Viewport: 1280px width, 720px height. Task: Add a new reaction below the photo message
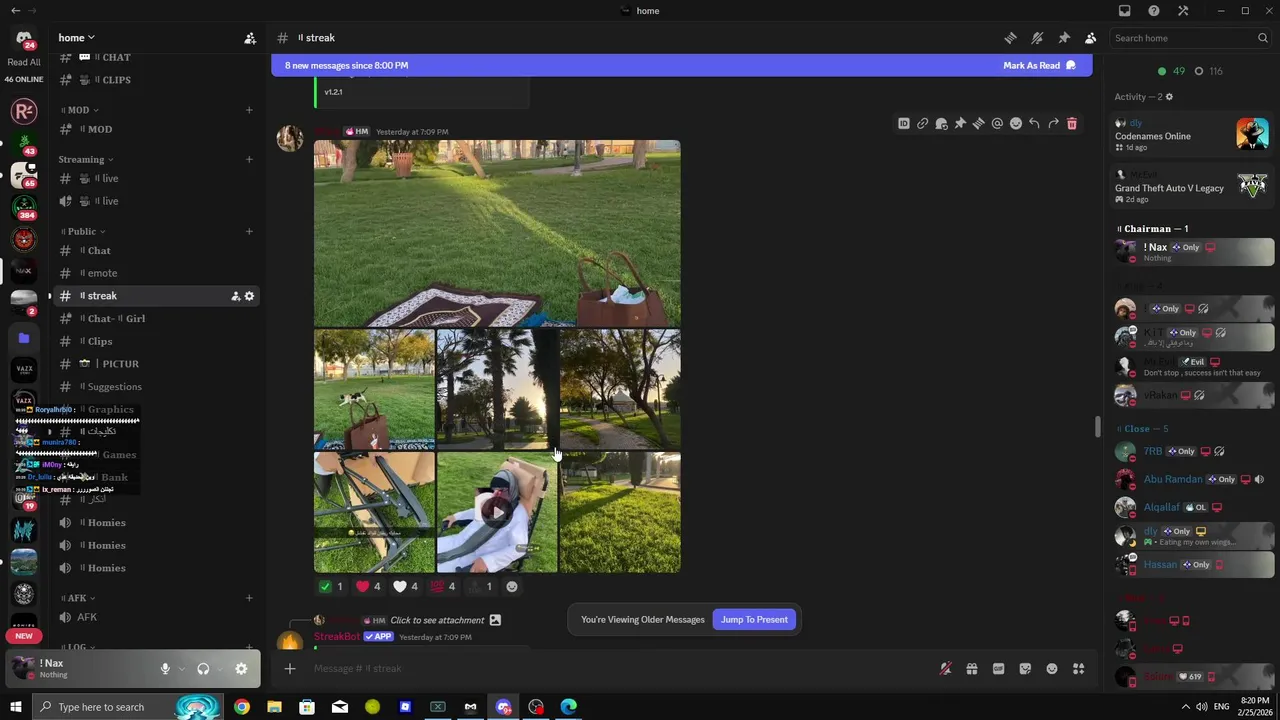pos(512,587)
